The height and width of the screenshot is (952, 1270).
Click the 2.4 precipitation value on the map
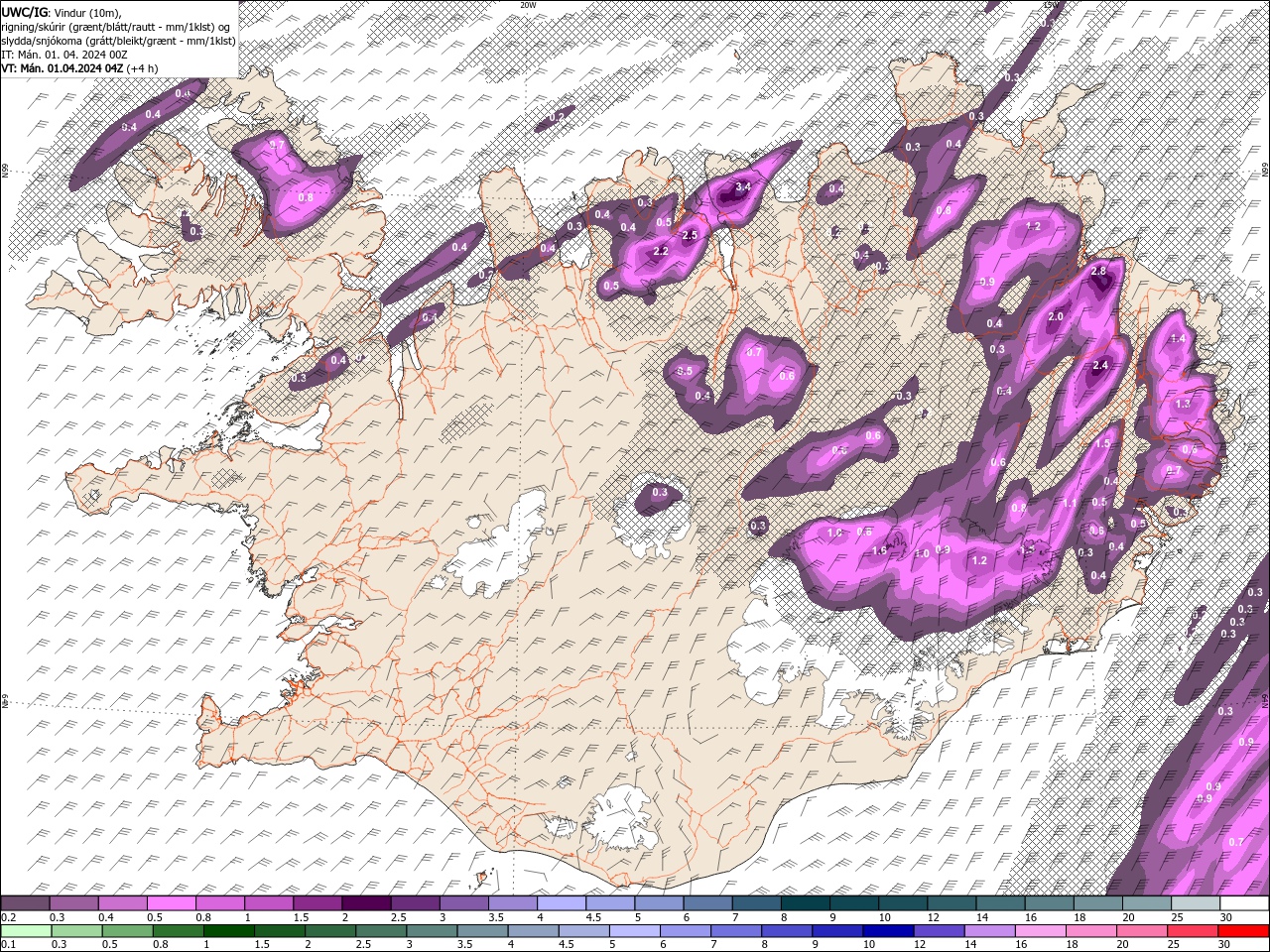tap(1099, 365)
